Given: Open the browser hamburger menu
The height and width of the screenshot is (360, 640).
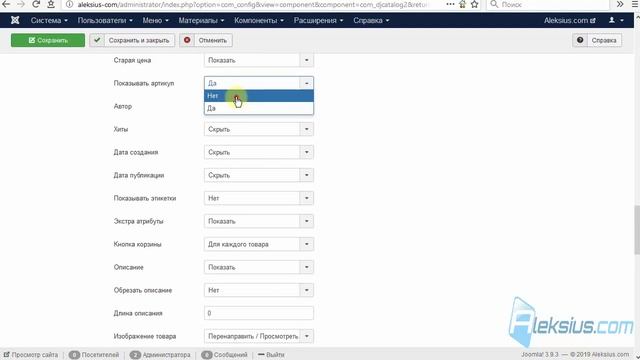Looking at the screenshot, I should 635,4.
